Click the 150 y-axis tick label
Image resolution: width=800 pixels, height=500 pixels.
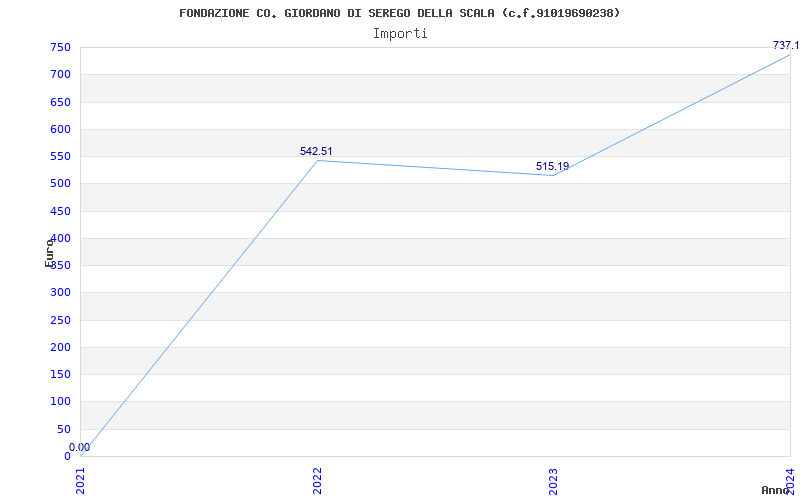click(60, 374)
